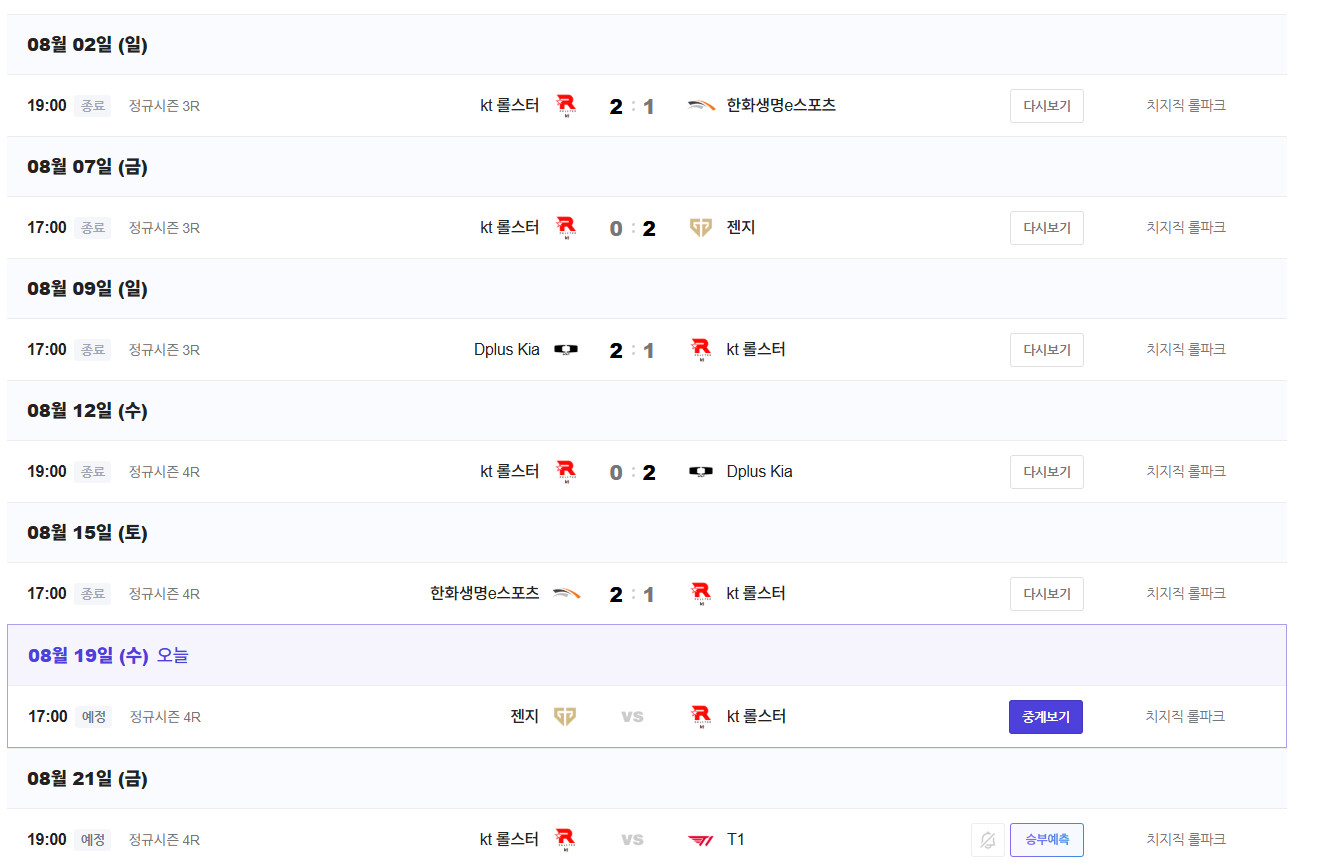
Task: Click 치지직 롤파크 venue for 08월 12일 match
Action: point(1186,471)
